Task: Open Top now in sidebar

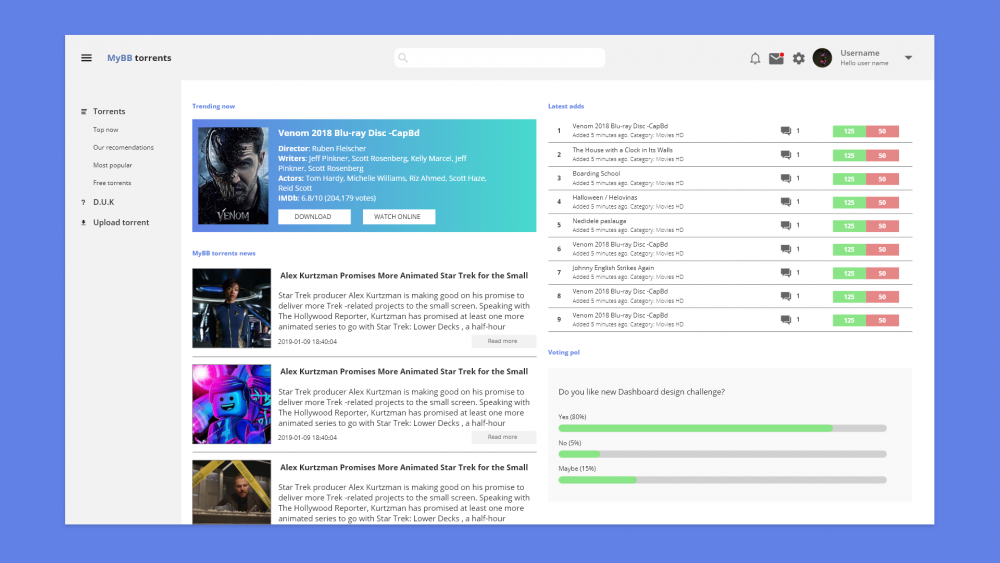Action: [x=106, y=130]
